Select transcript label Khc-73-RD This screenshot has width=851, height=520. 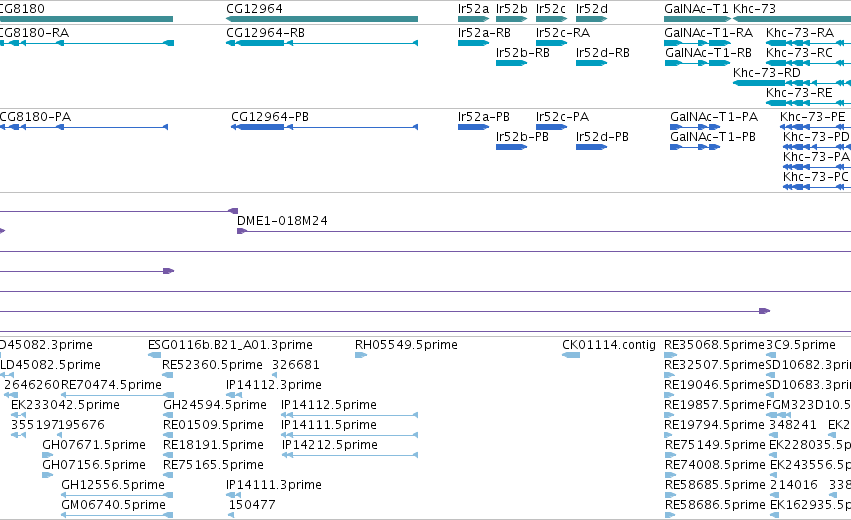[767, 73]
